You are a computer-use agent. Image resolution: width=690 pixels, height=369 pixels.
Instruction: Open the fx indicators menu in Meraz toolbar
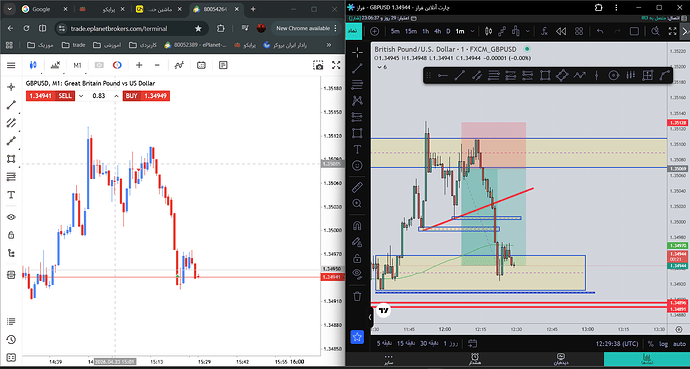pyautogui.click(x=544, y=31)
